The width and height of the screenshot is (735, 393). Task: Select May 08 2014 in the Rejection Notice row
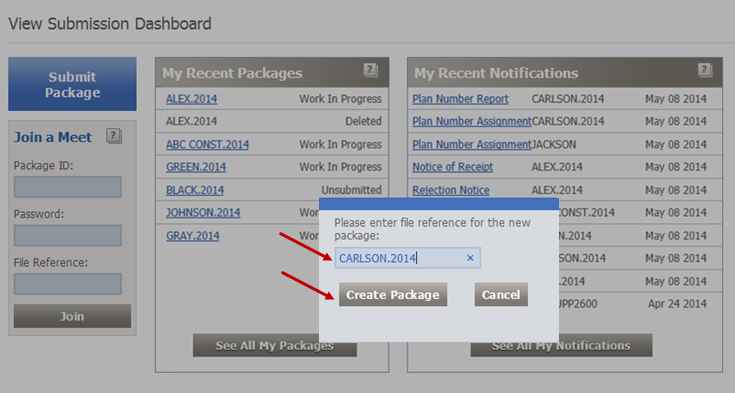coord(675,190)
